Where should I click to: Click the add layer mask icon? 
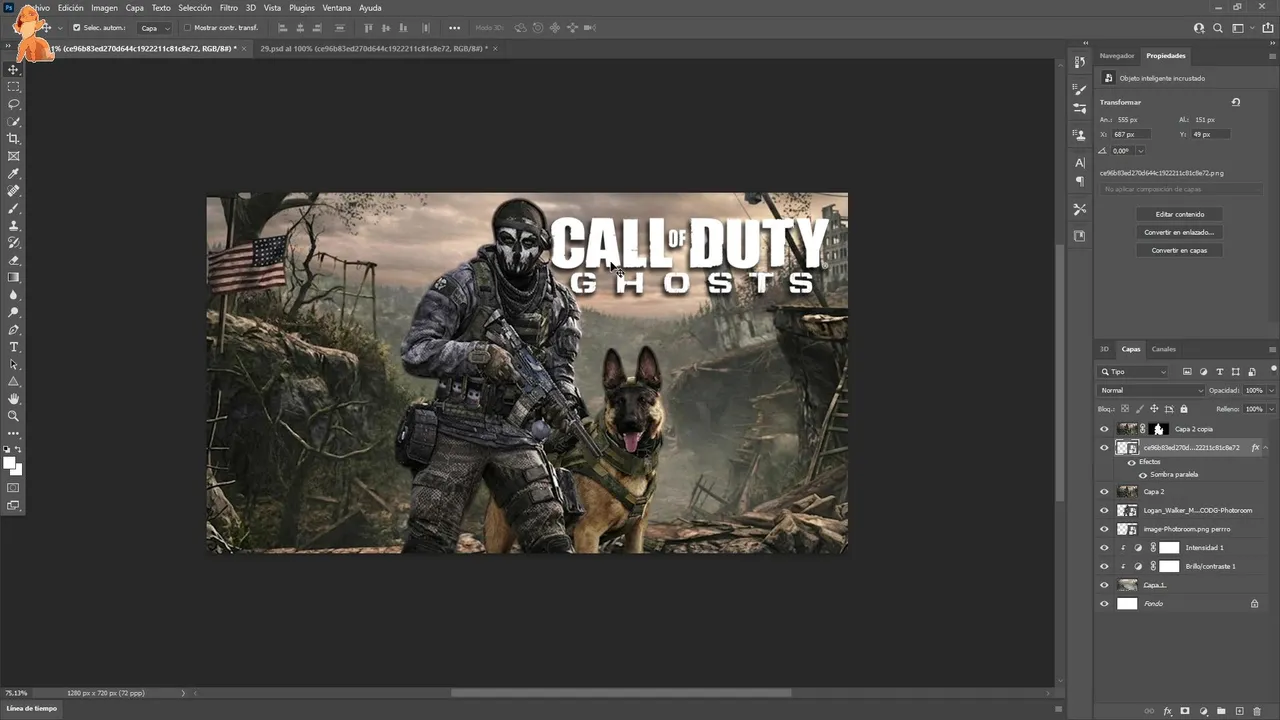coord(1186,711)
